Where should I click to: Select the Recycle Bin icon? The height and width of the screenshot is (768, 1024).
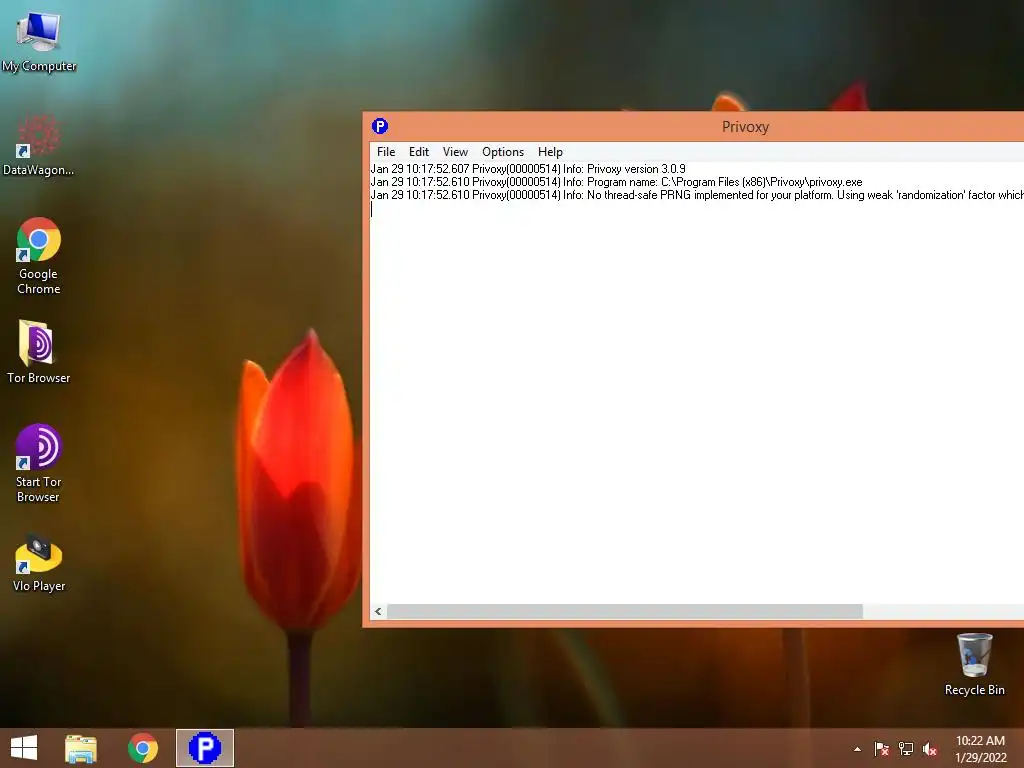click(974, 664)
